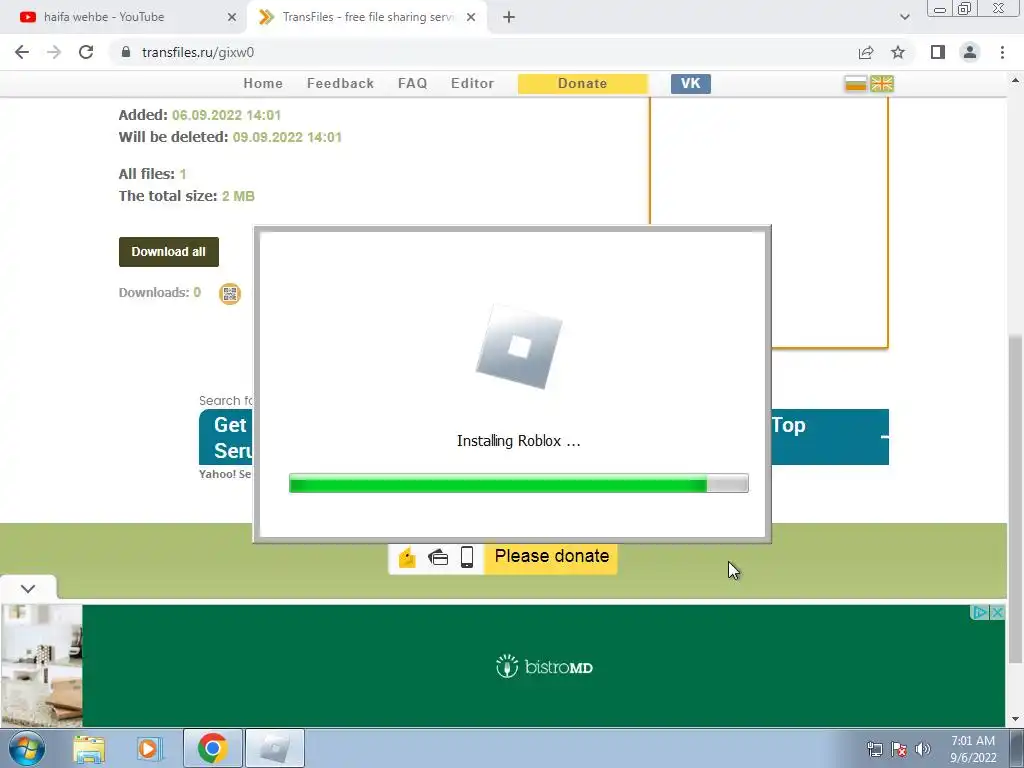Reload the TransFiles page
The height and width of the screenshot is (768, 1024).
click(x=86, y=52)
